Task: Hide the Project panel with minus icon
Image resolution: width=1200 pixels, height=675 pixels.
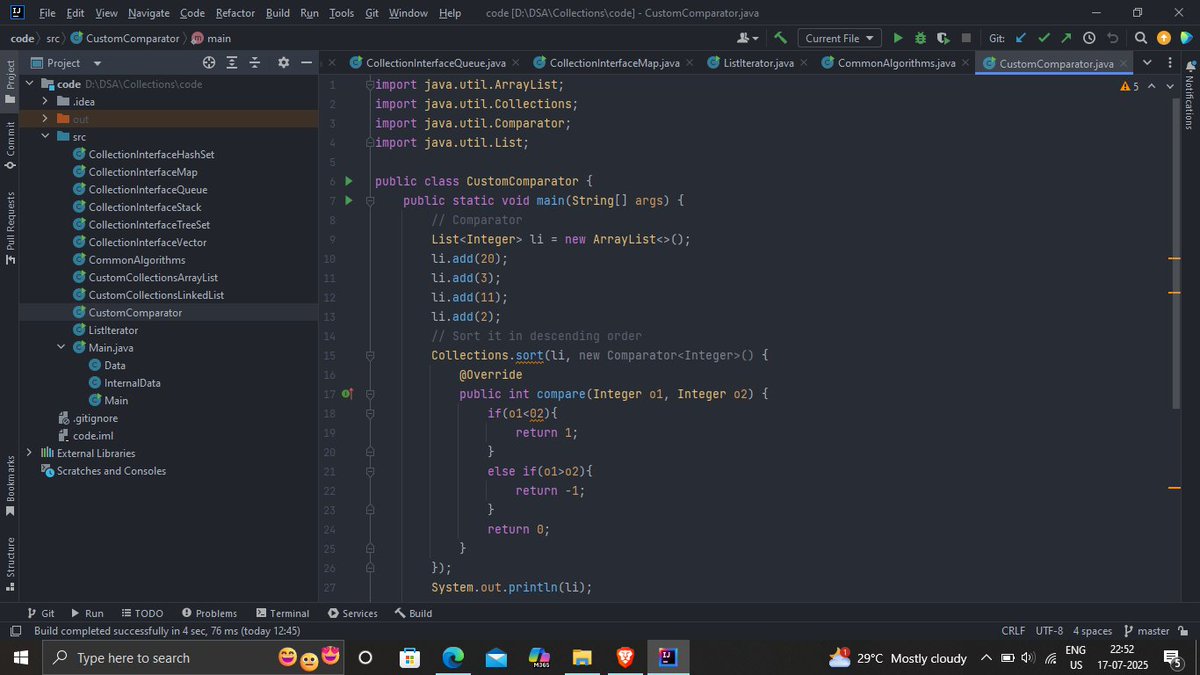Action: (306, 62)
